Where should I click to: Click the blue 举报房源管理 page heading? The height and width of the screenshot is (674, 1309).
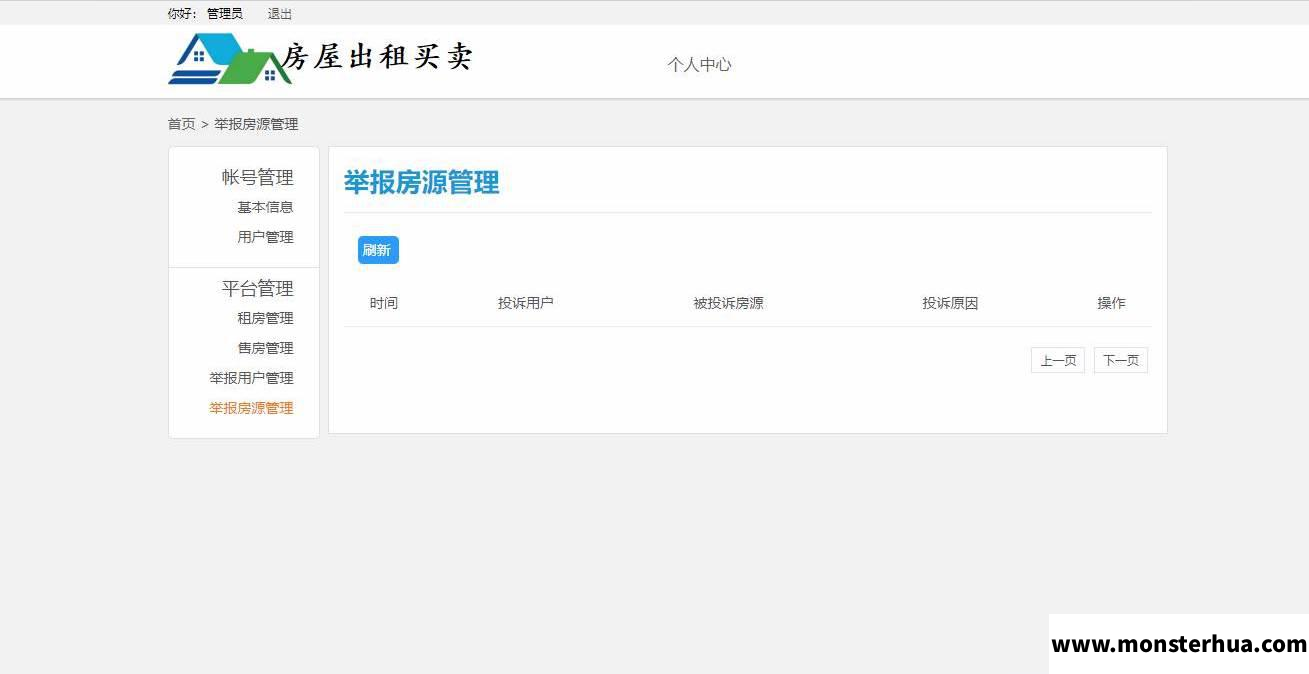pos(422,182)
